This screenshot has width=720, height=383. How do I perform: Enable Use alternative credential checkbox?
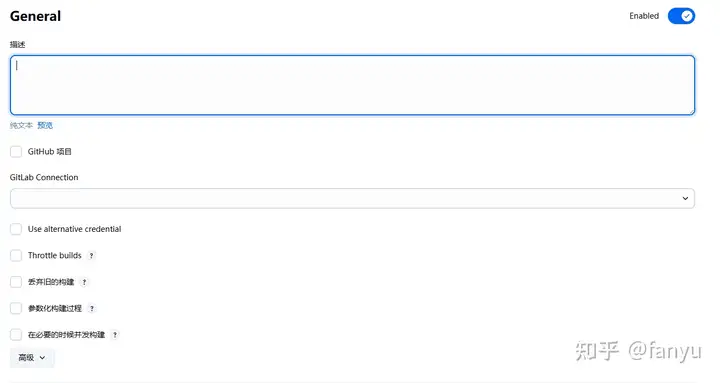pos(16,229)
